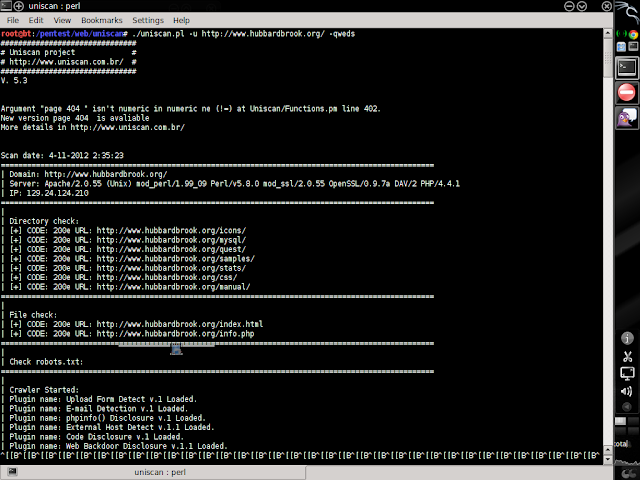Click the 'Server: Apache/2.0.55' line

tap(234, 184)
